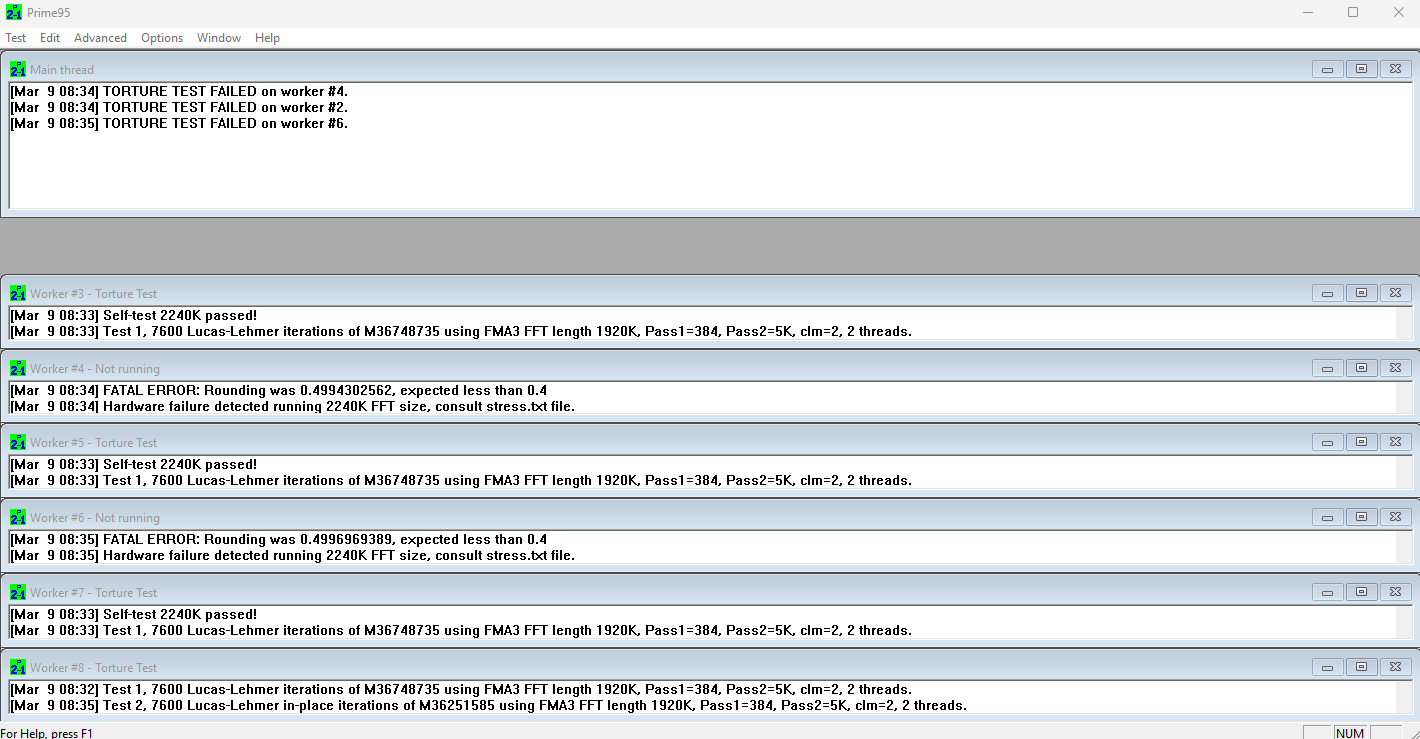Close the Worker #5 child window
Viewport: 1420px width, 739px height.
tap(1395, 442)
